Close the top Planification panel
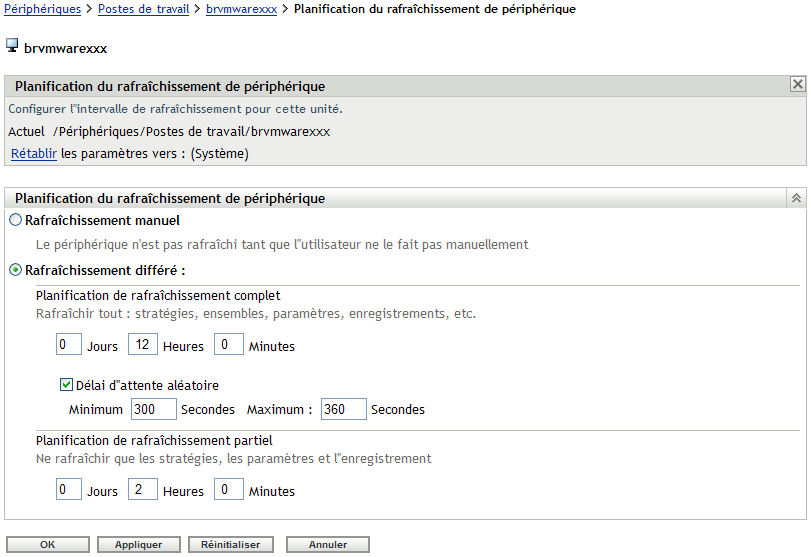The width and height of the screenshot is (811, 557). point(797,85)
